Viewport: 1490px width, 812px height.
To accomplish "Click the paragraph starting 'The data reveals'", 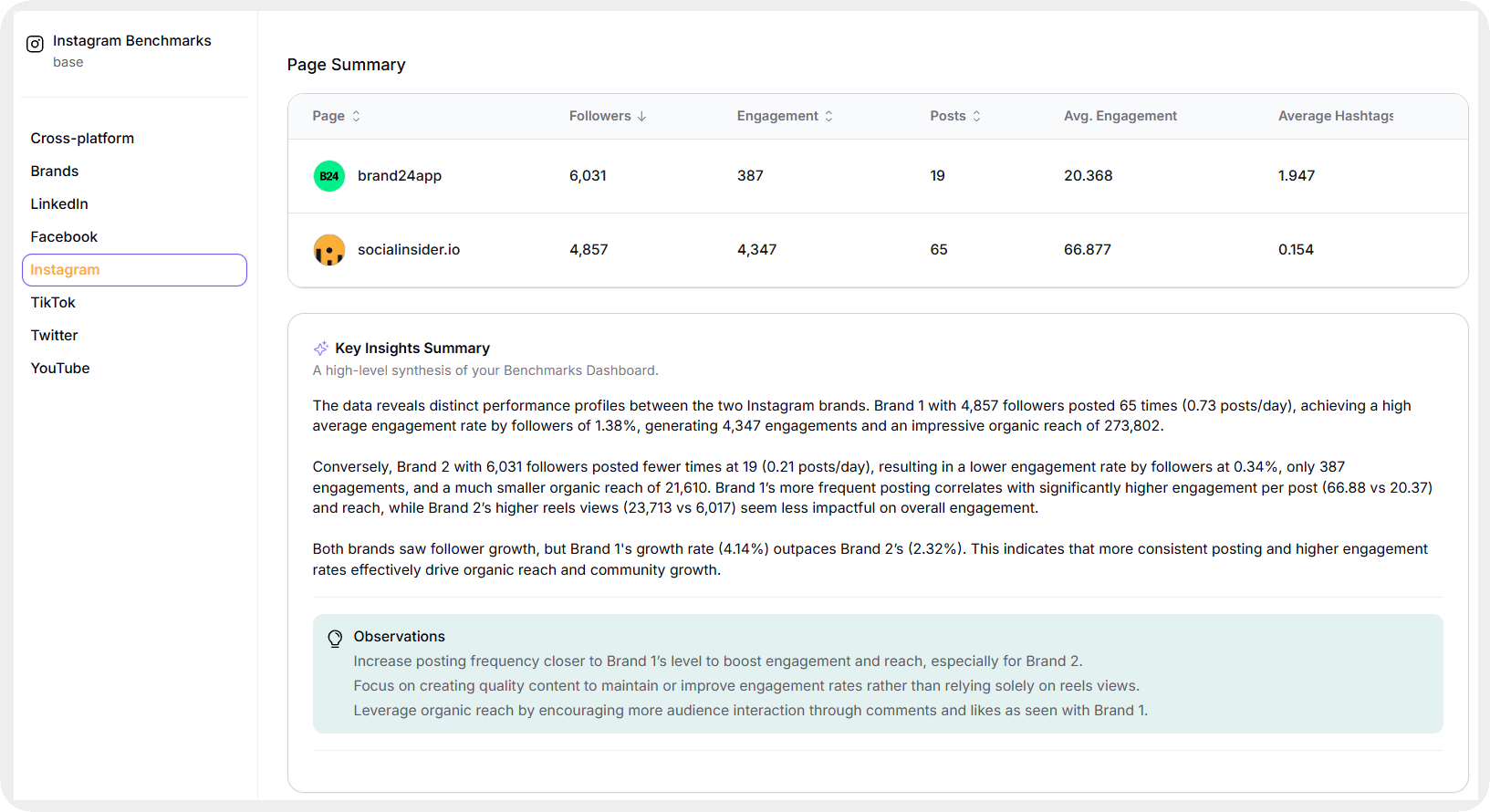I will tap(862, 416).
